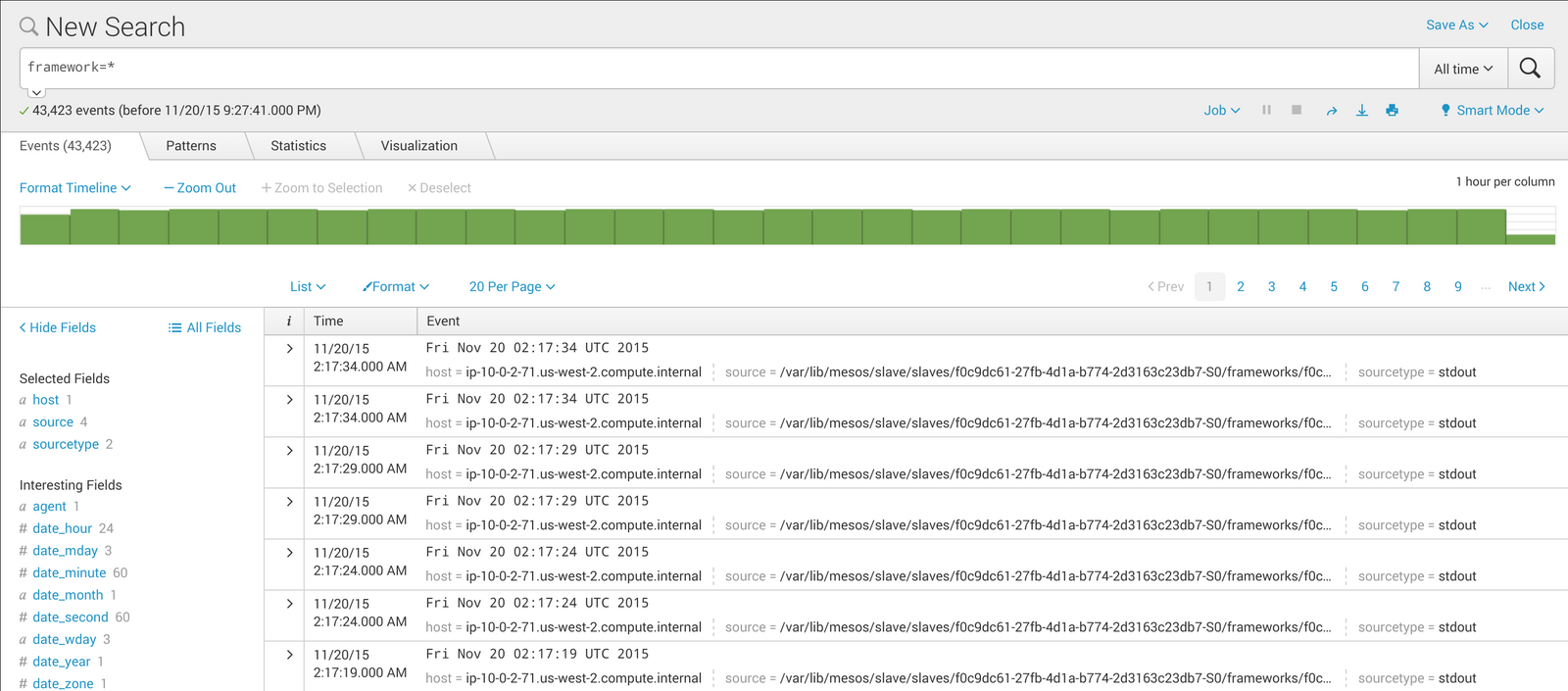The image size is (1568, 691).
Task: Open the All Fields dialog
Action: click(205, 328)
